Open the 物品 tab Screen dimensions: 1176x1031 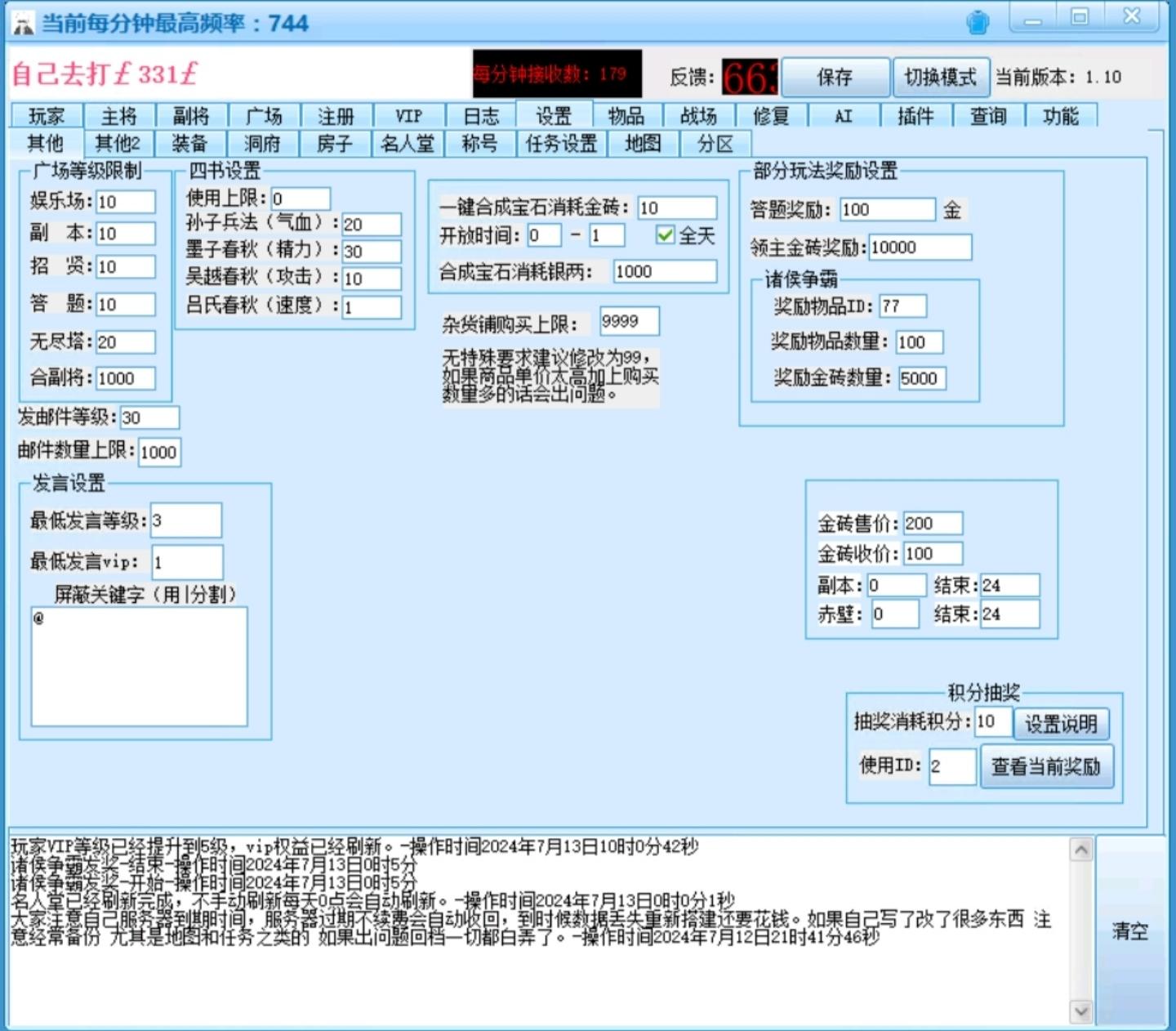coord(626,116)
